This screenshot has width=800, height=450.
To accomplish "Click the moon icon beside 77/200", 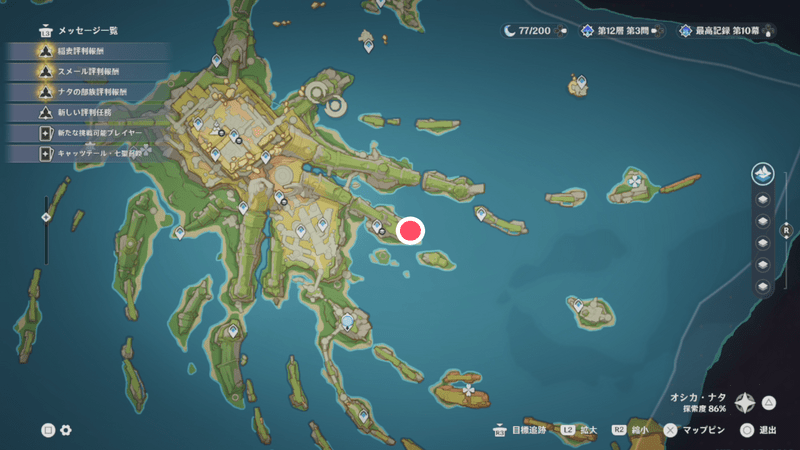I will click(x=513, y=31).
